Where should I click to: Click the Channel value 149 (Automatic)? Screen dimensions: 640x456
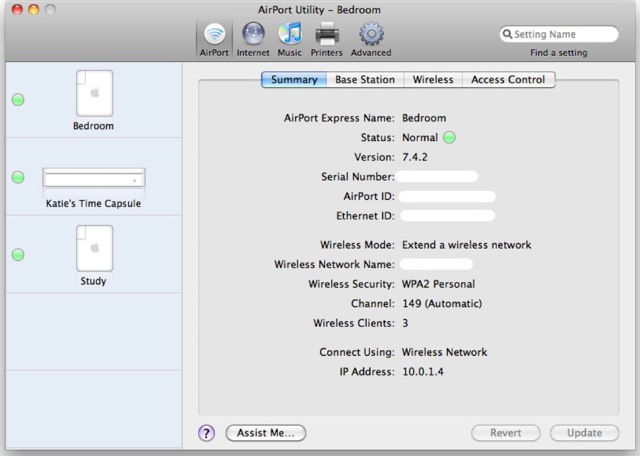coord(442,304)
